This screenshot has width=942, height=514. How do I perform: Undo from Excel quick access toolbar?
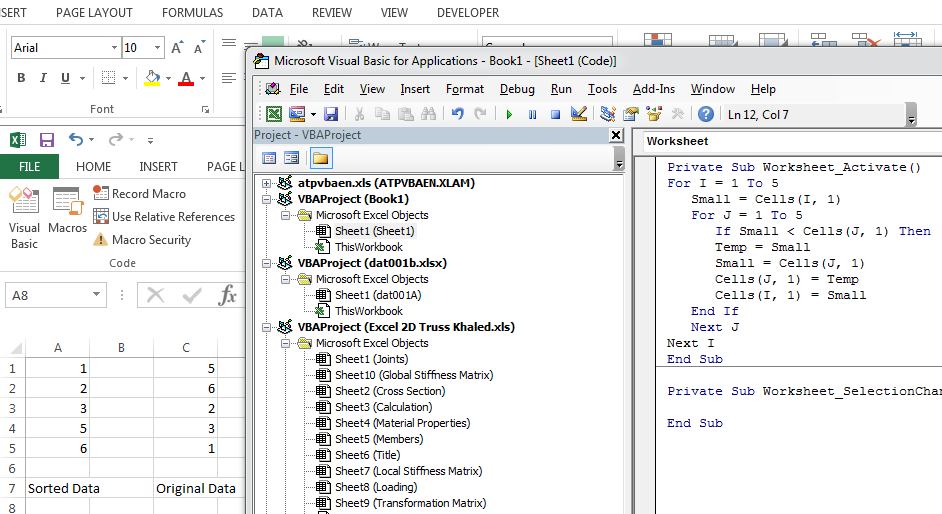76,140
